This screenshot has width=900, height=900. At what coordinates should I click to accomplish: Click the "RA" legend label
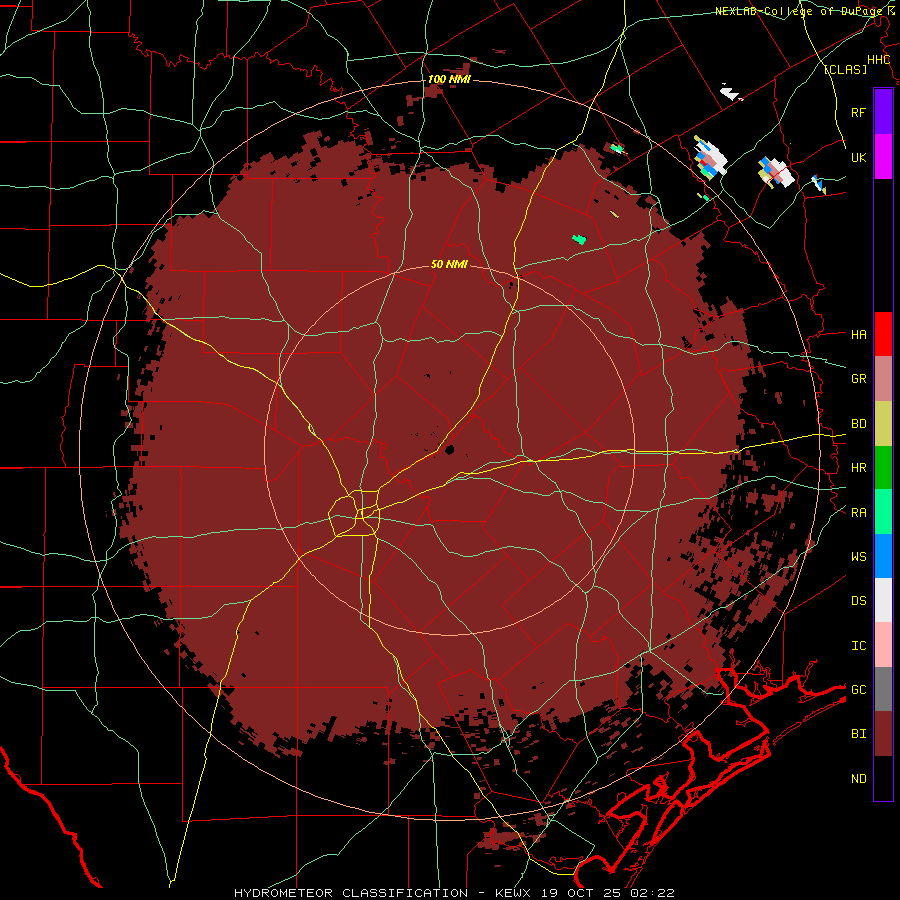pos(858,513)
